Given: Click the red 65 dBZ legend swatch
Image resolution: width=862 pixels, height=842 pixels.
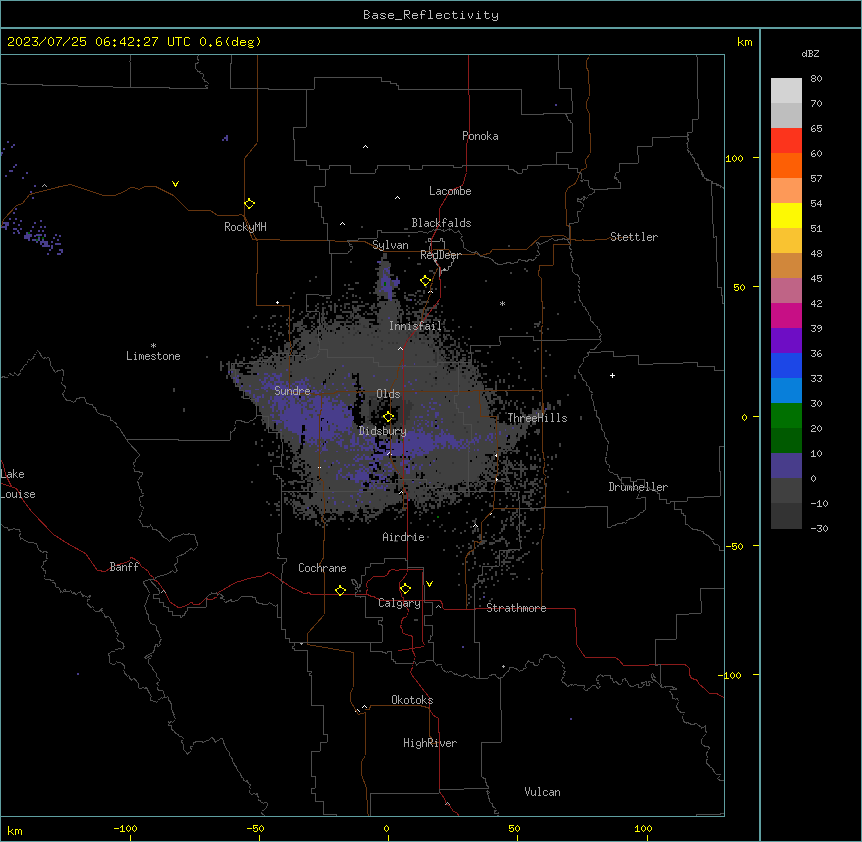Looking at the screenshot, I should 786,141.
